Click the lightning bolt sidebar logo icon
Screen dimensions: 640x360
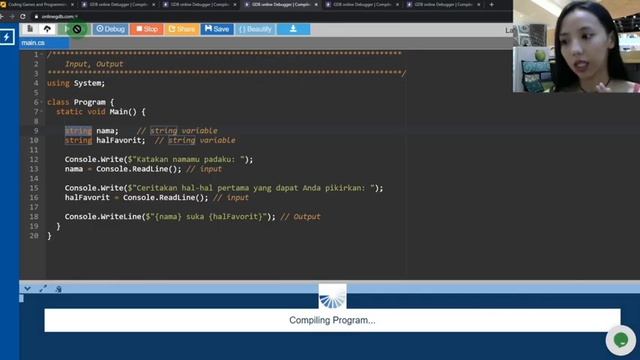tap(7, 37)
